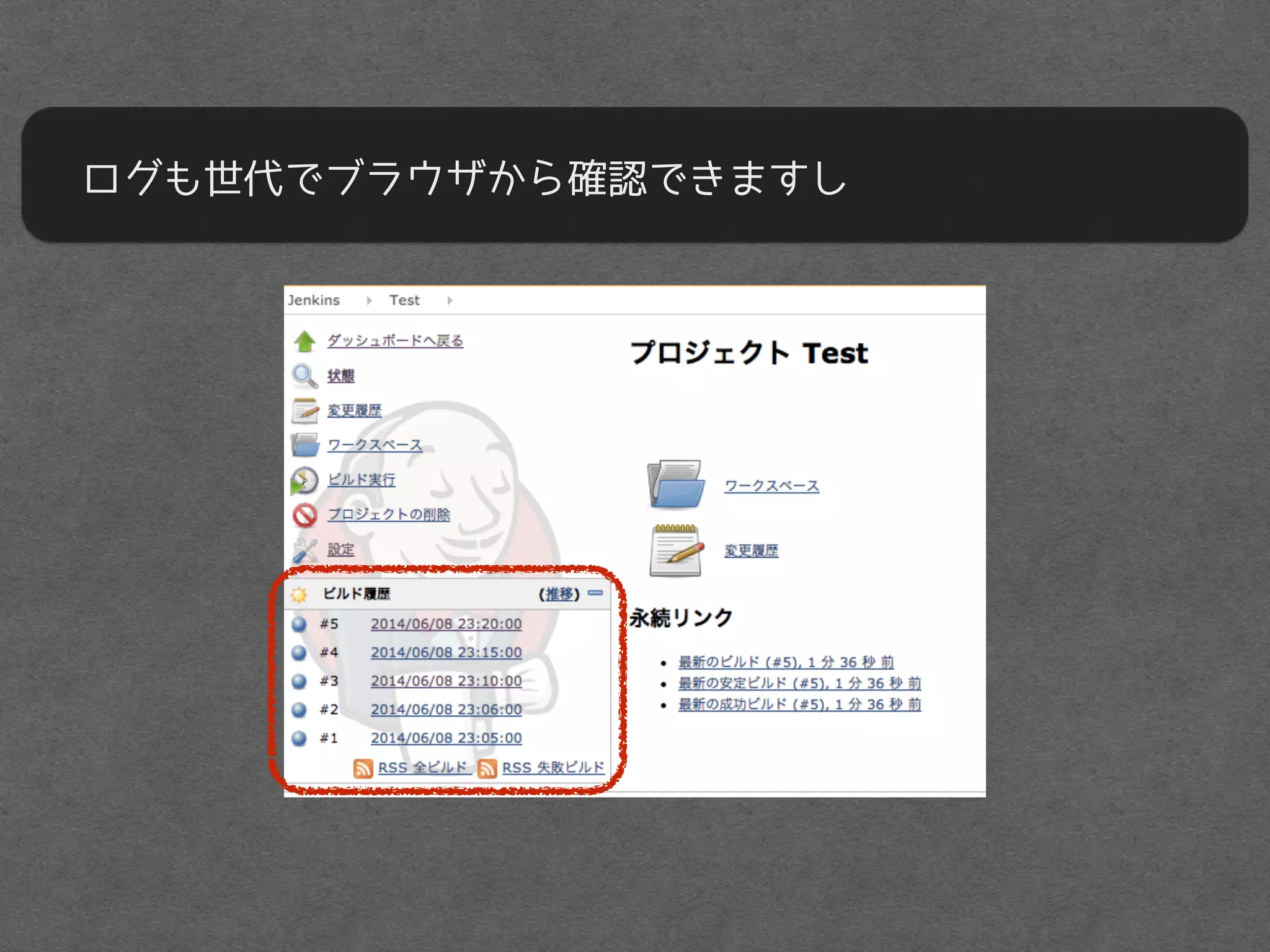Click the sun weather icon in build history
Viewport: 1270px width, 952px height.
(299, 594)
